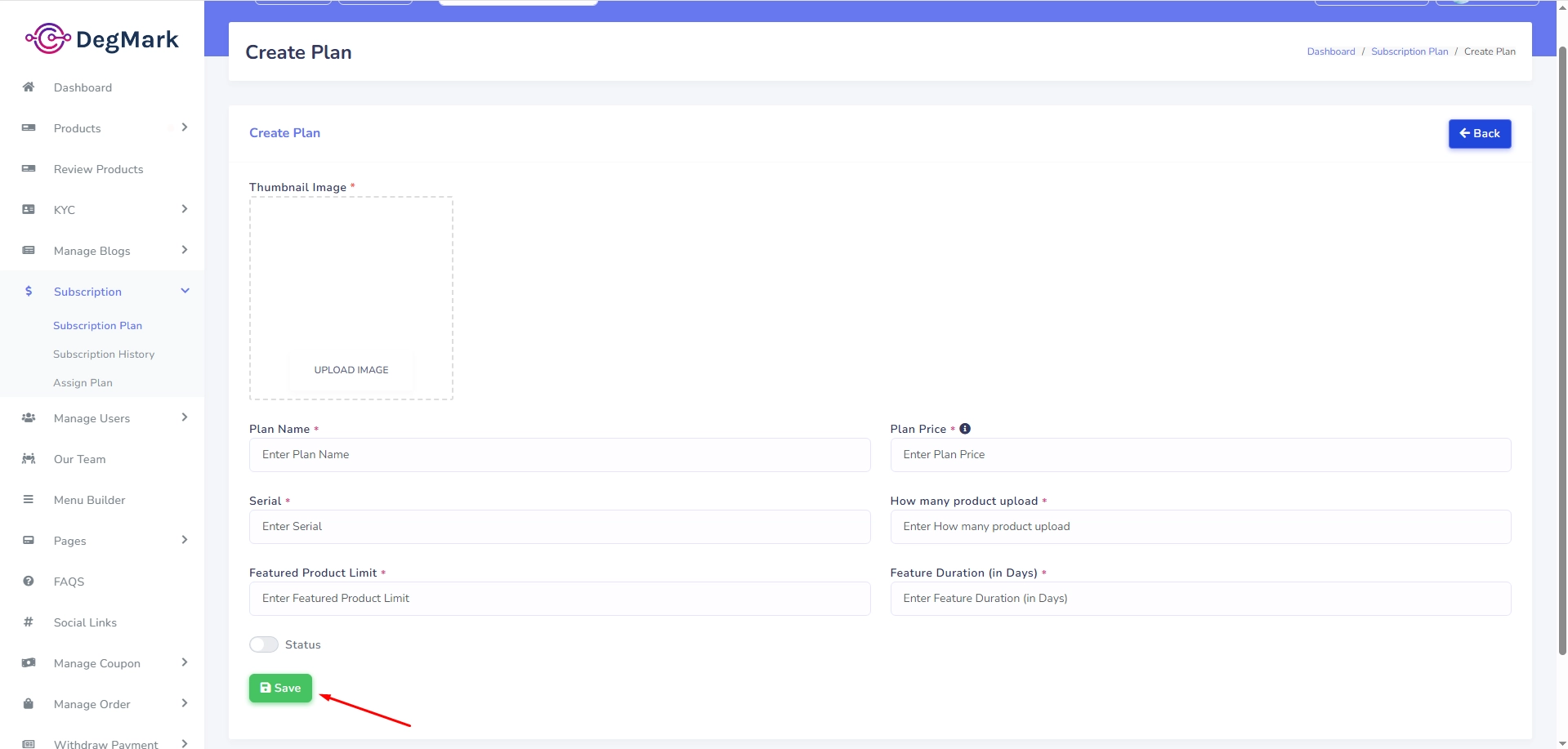Click the DegMark logo
Image resolution: width=1568 pixels, height=749 pixels.
(x=102, y=38)
